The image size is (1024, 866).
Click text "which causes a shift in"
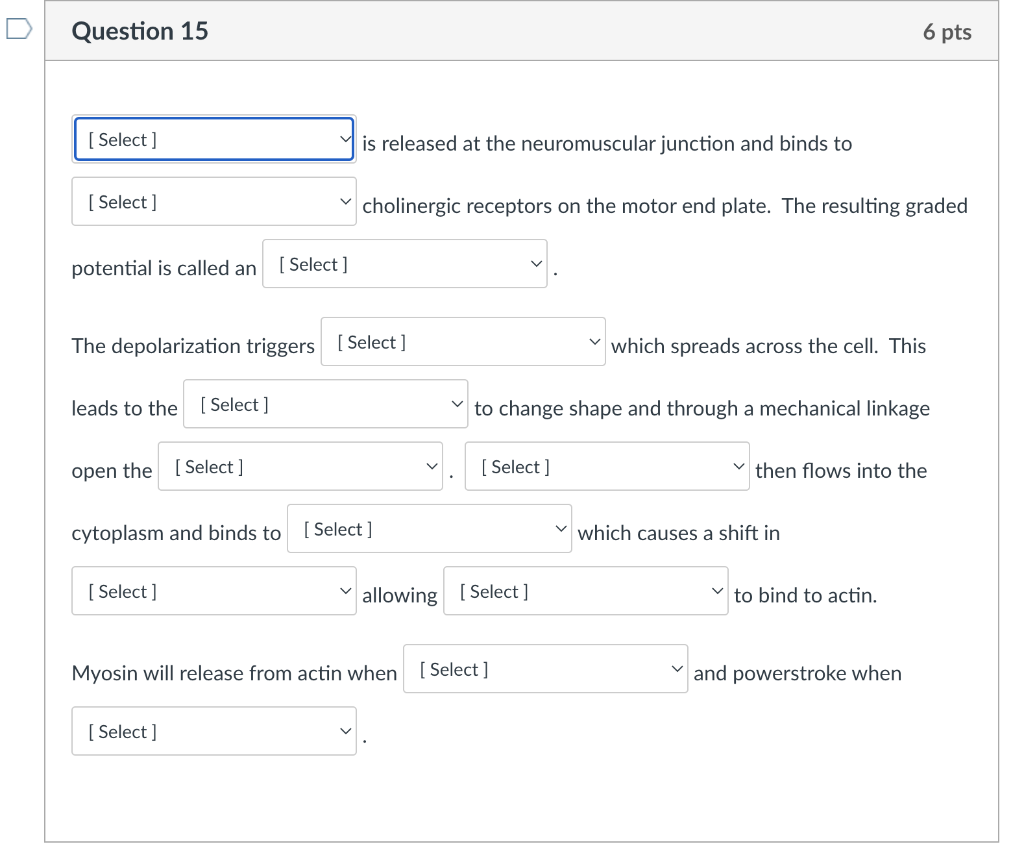pyautogui.click(x=678, y=533)
